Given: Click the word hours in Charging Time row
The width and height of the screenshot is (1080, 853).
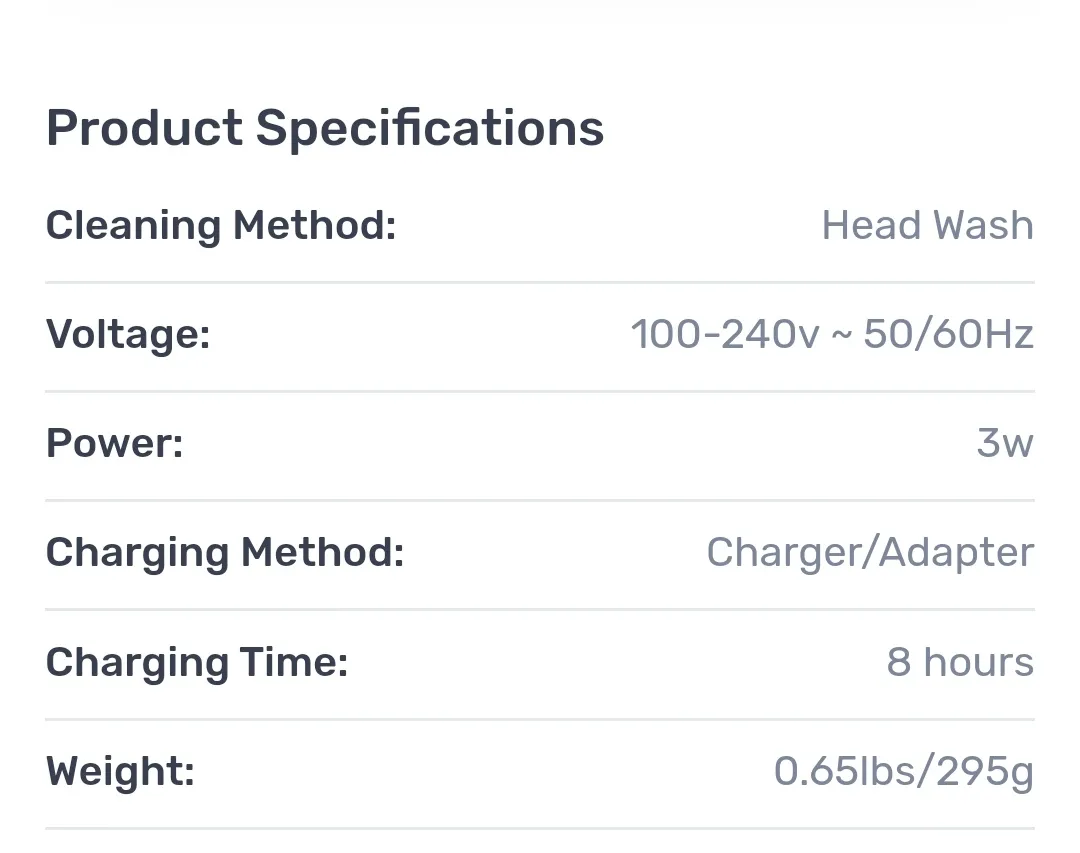Looking at the screenshot, I should click(979, 662).
